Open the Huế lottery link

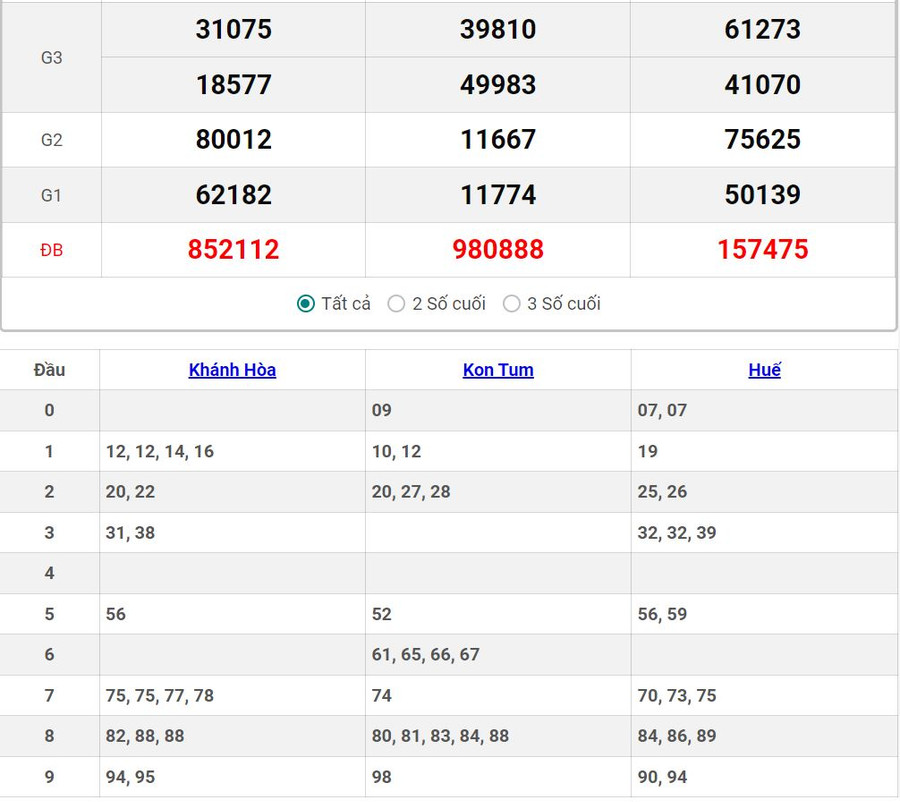764,370
